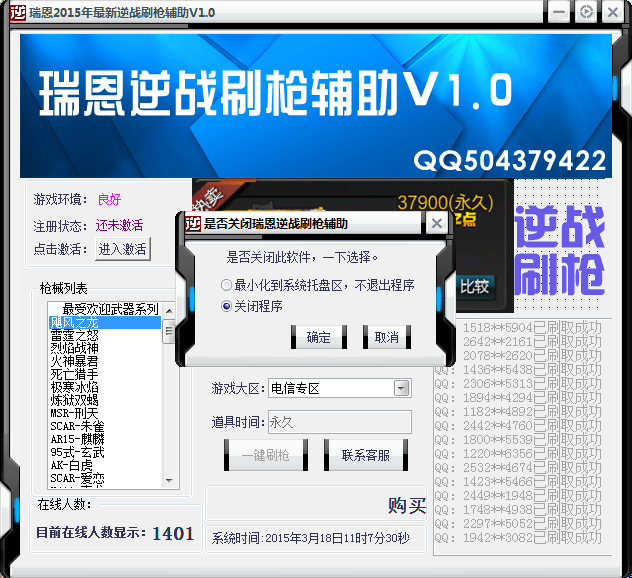Confirm with the 确定 button
632x578 pixels.
coord(318,337)
